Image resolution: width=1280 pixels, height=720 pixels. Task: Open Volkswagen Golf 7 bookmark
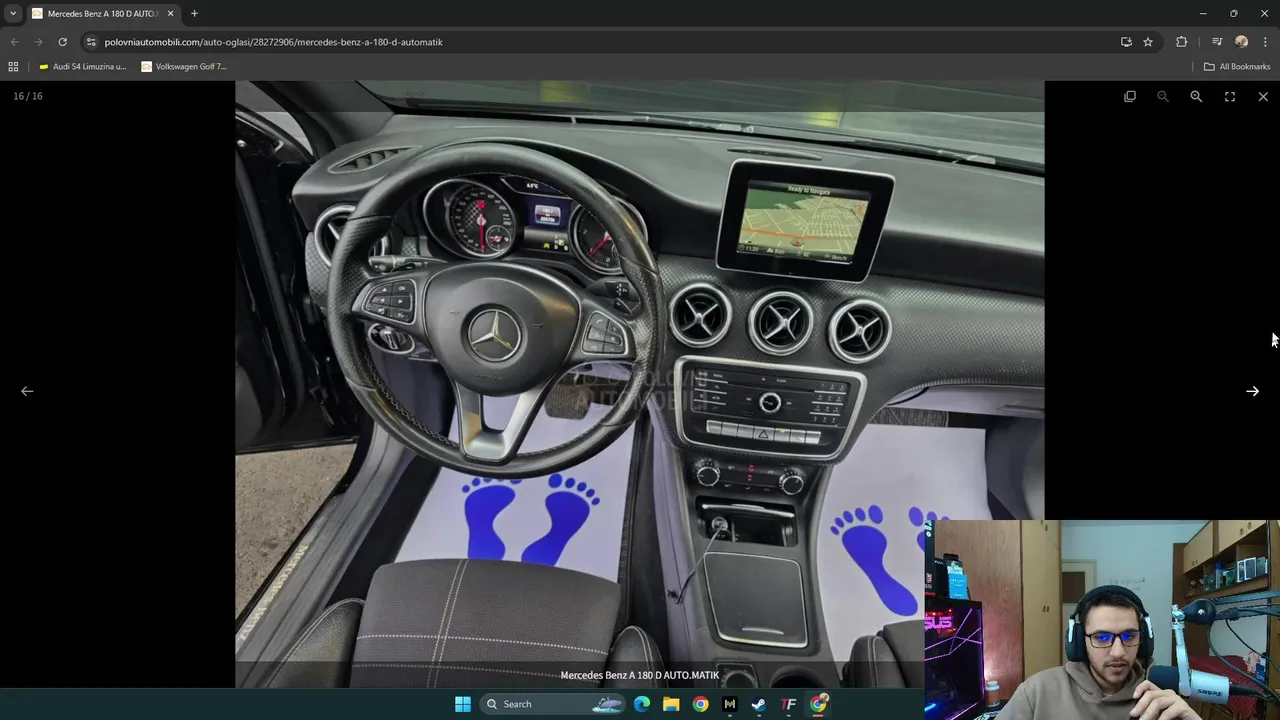(x=184, y=67)
